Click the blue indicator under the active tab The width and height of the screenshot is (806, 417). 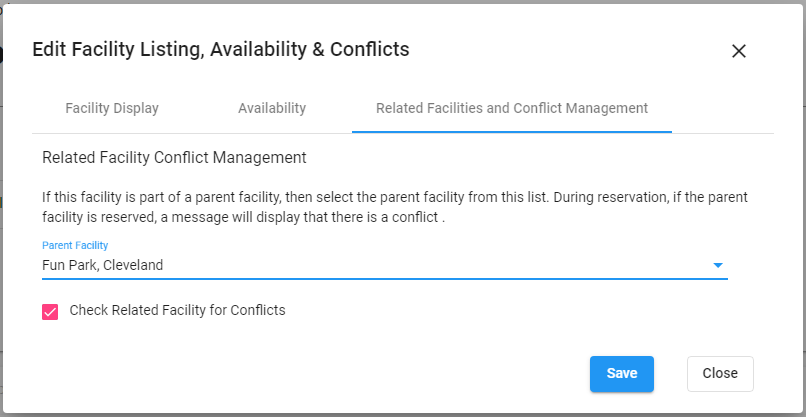[512, 132]
